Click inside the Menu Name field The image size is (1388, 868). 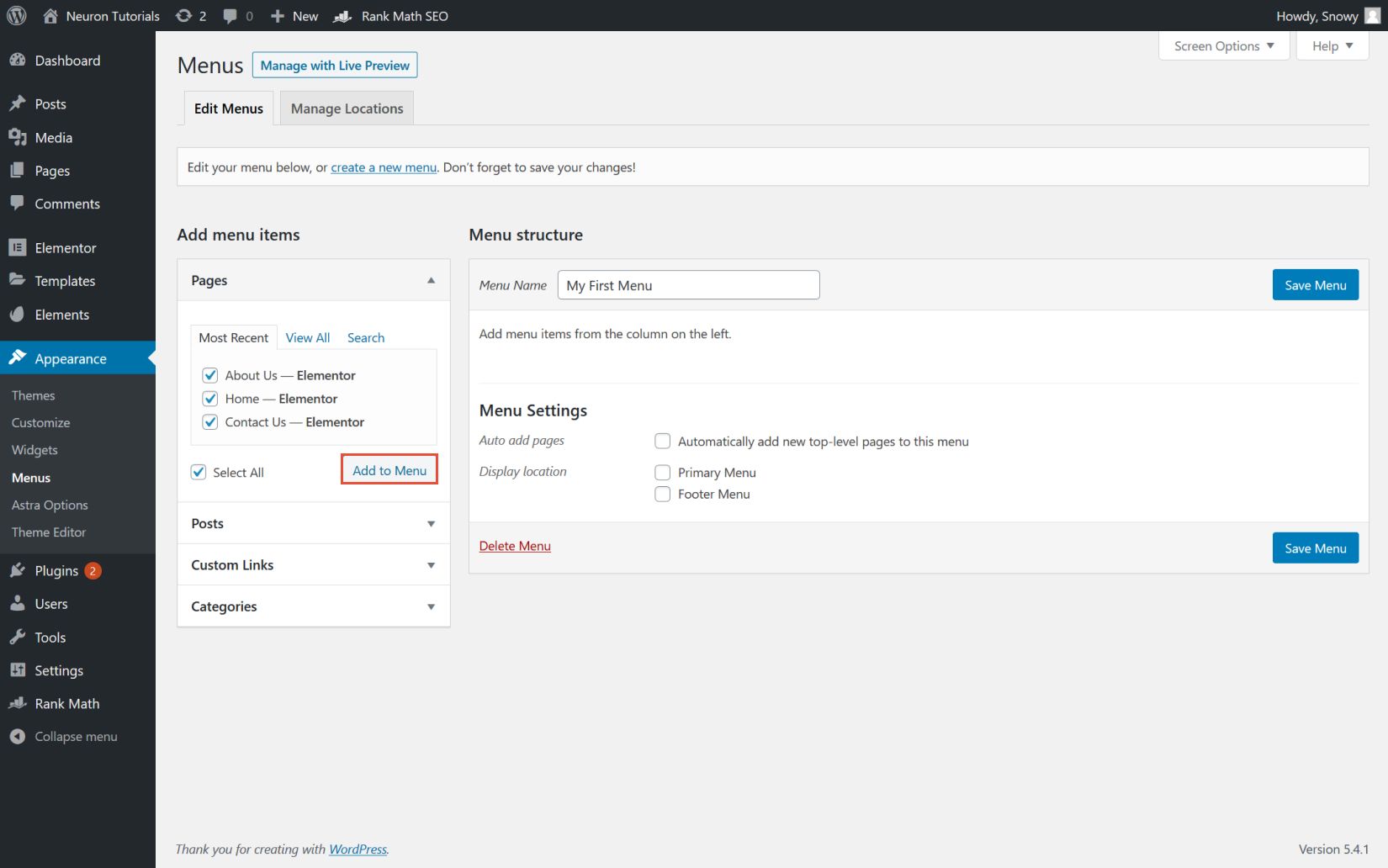688,285
